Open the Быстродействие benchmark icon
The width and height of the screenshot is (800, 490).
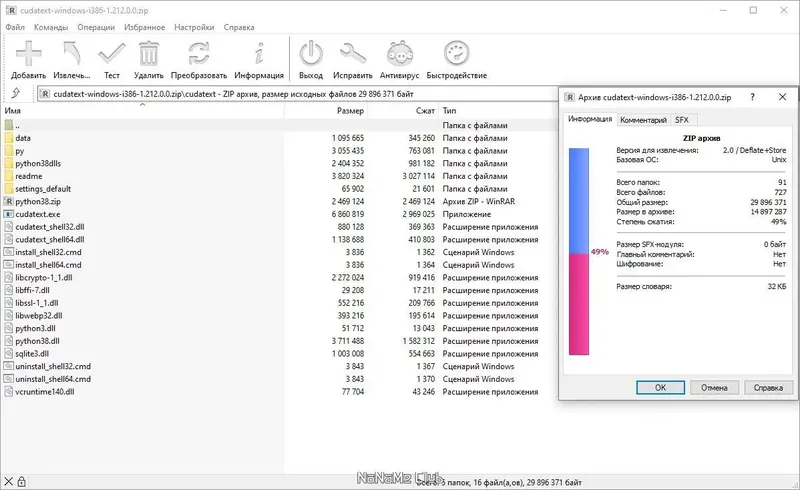tap(457, 54)
